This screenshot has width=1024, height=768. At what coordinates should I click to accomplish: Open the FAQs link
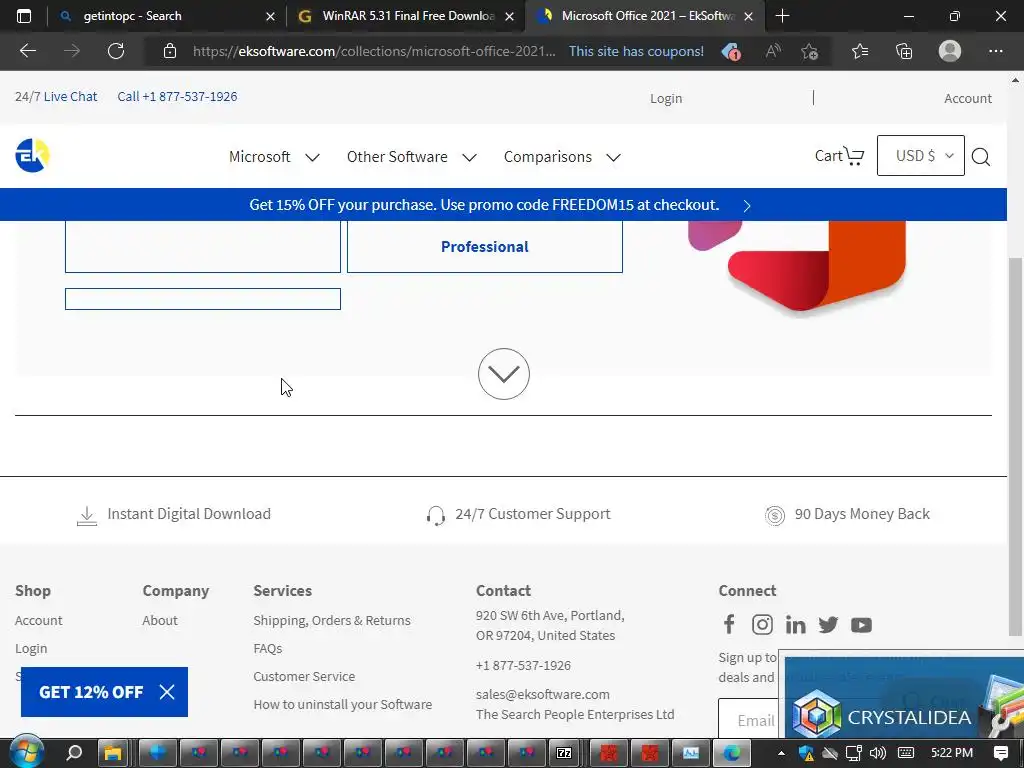pos(268,648)
